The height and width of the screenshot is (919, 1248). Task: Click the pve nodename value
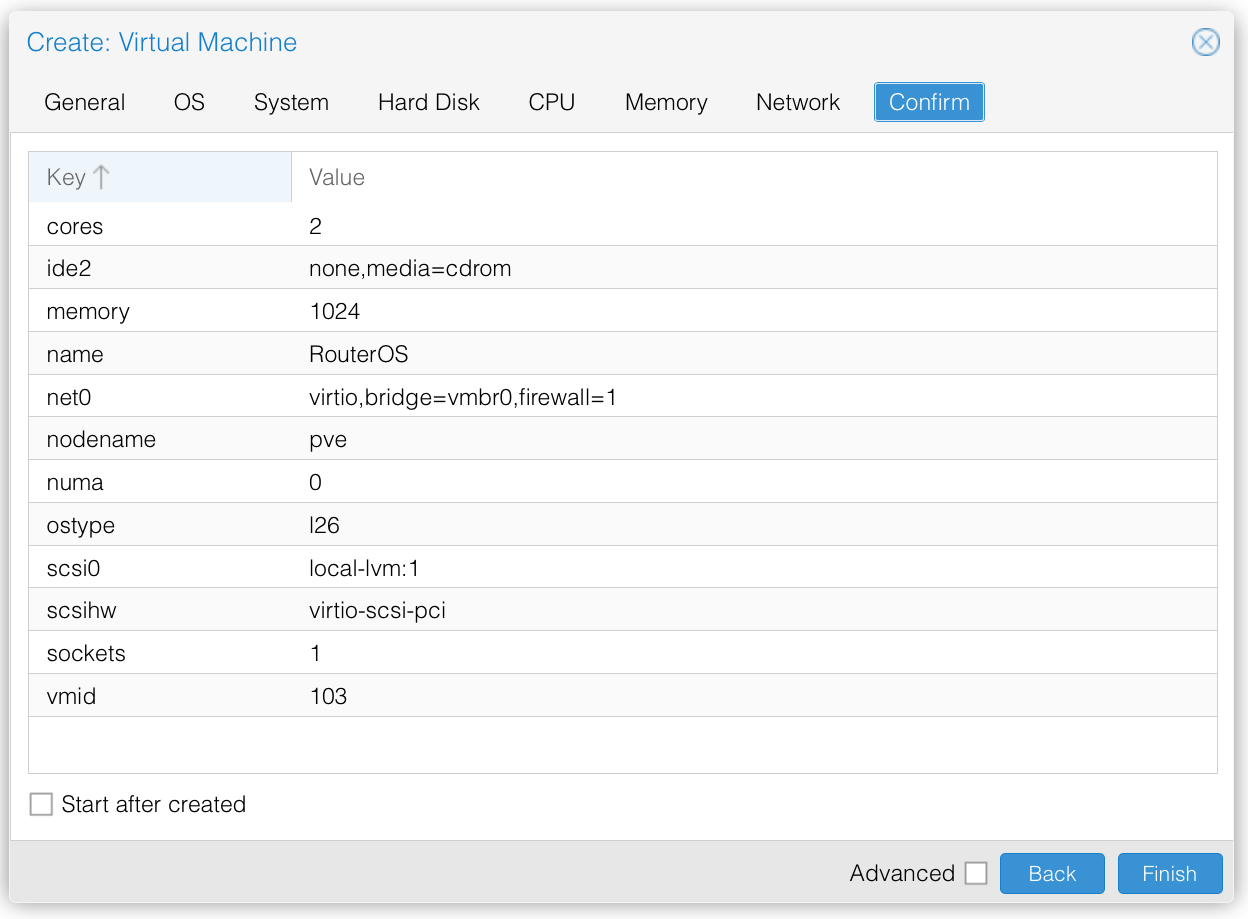coord(328,440)
